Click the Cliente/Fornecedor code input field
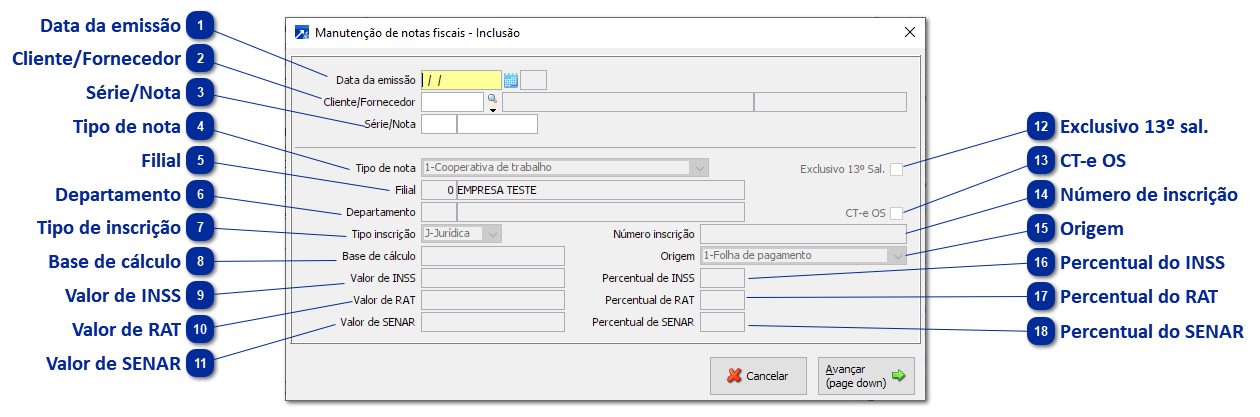 [x=452, y=101]
